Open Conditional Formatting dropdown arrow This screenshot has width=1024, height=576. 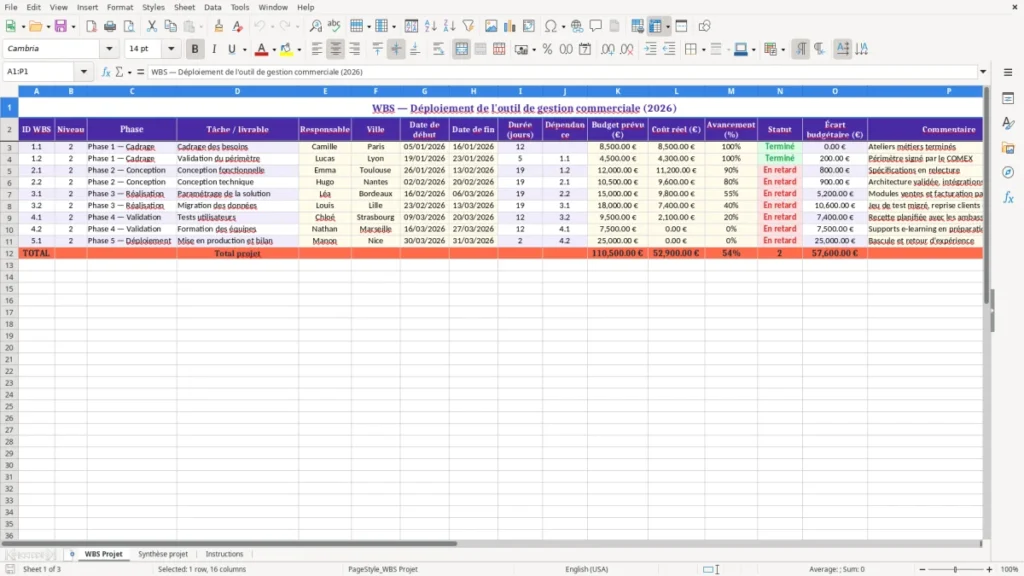783,50
